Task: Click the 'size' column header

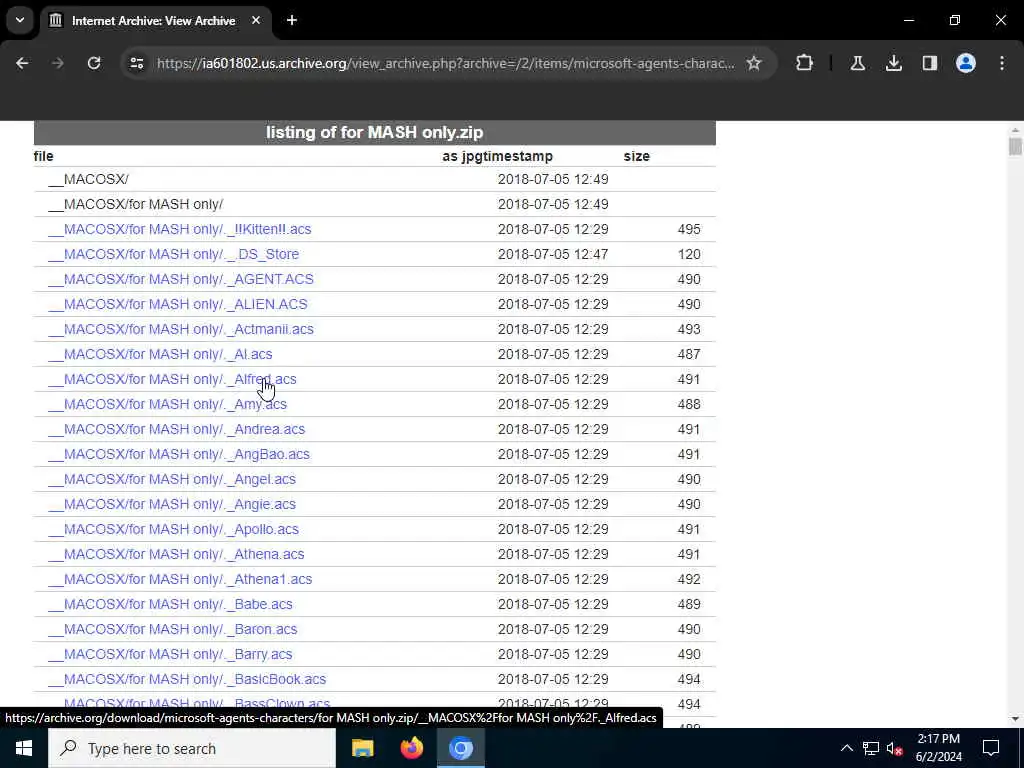Action: [636, 157]
